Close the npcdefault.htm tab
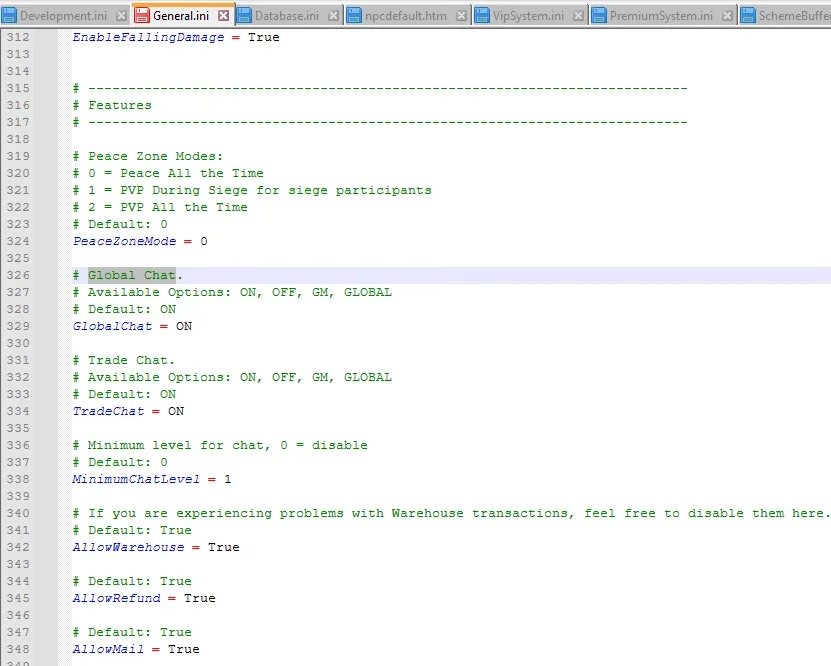The width and height of the screenshot is (831, 666). (x=462, y=16)
